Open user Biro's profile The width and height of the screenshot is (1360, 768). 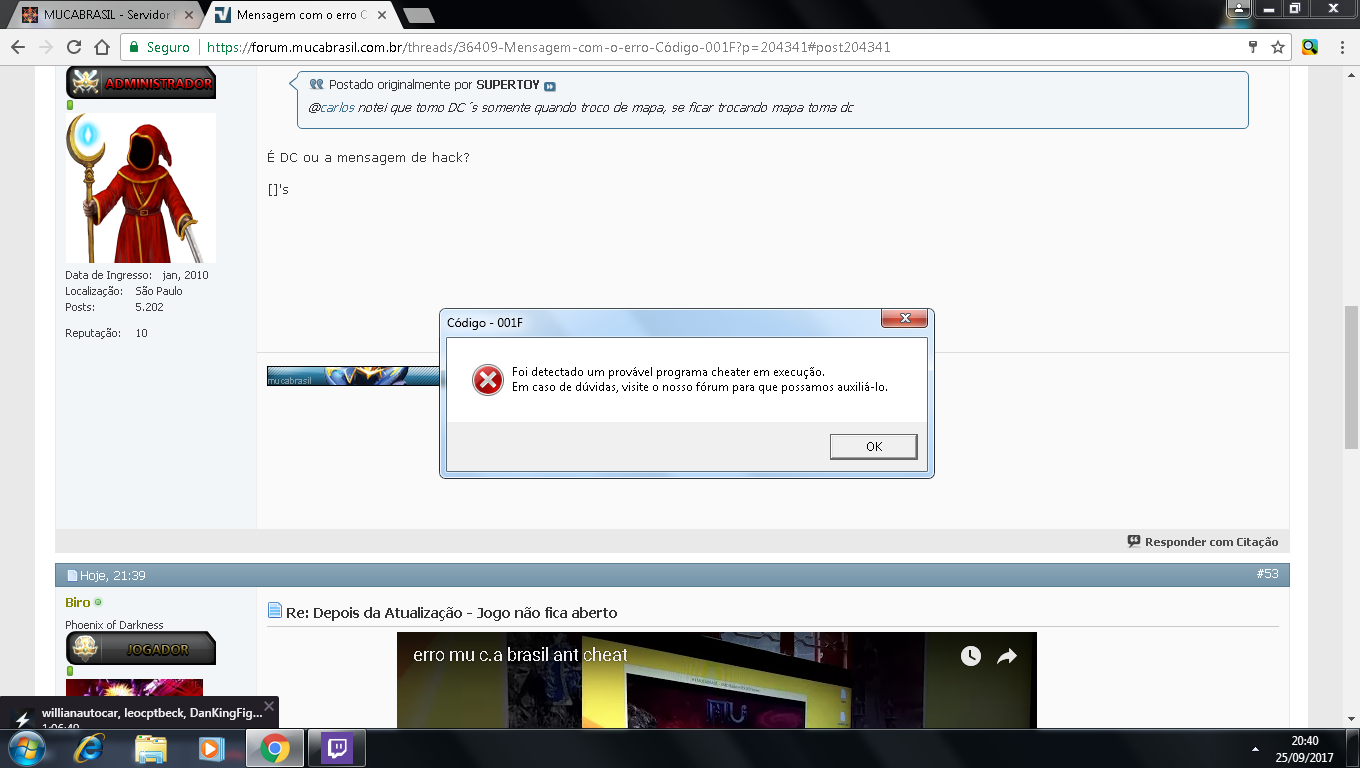pos(77,603)
